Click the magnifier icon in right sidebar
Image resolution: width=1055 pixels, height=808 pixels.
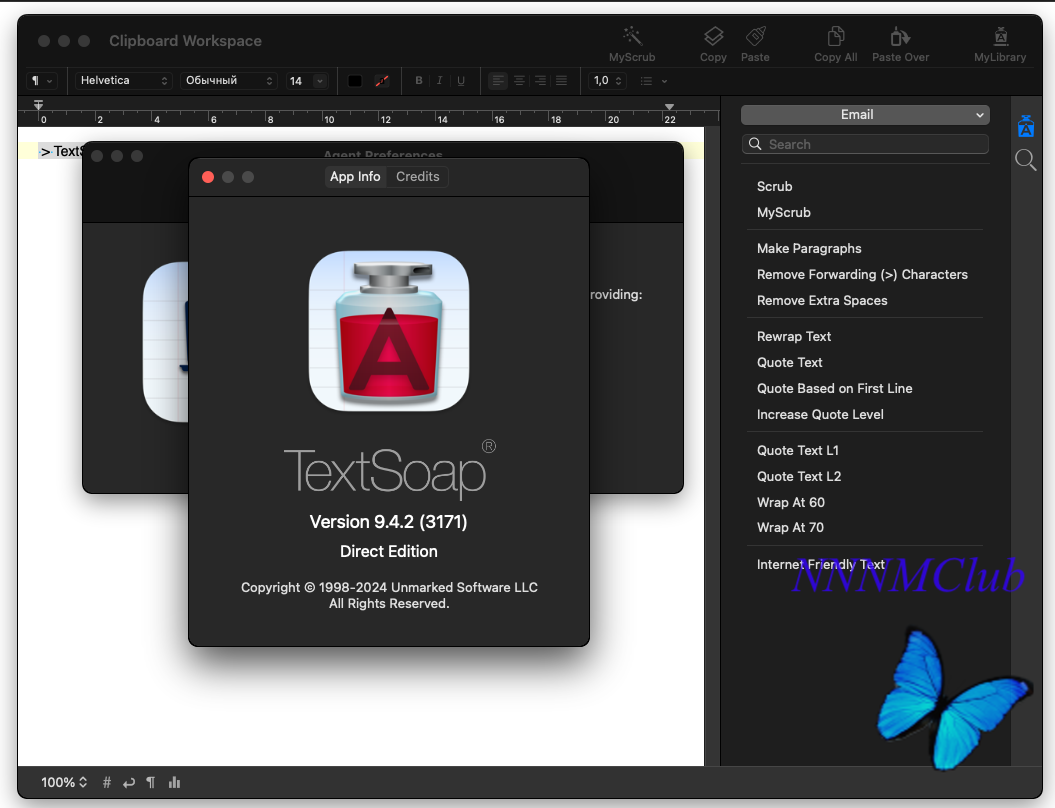point(1026,160)
